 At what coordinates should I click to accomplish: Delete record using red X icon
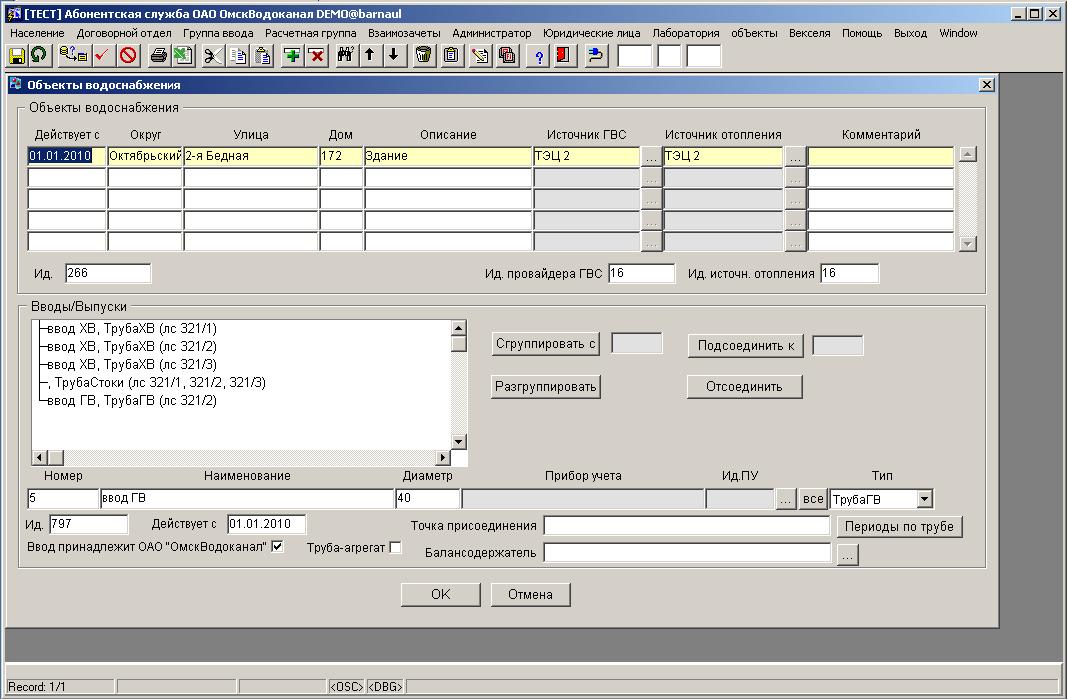coord(316,56)
